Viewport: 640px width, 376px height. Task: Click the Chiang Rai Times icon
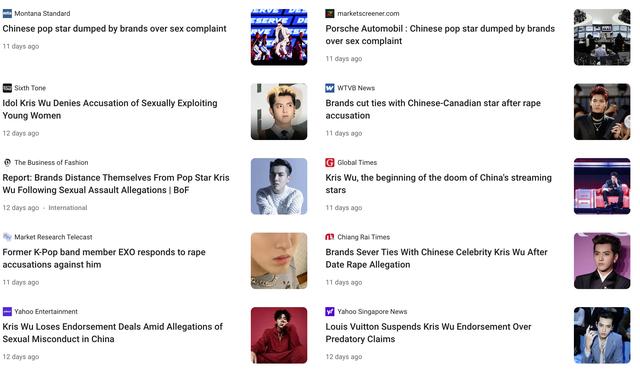[330, 237]
